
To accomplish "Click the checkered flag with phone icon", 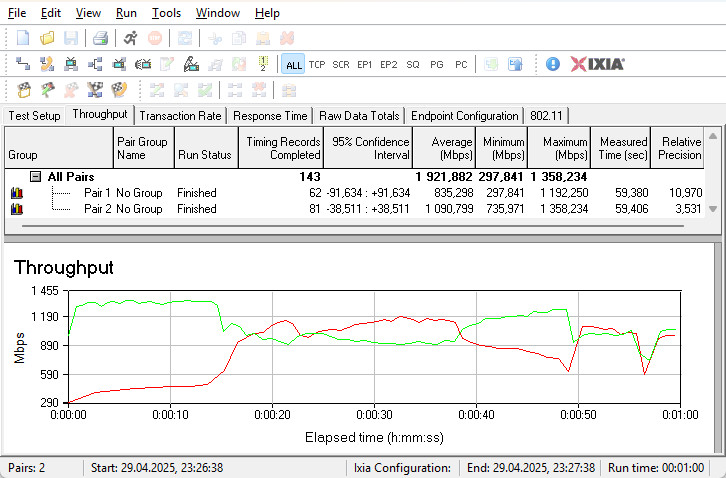I will coord(119,90).
